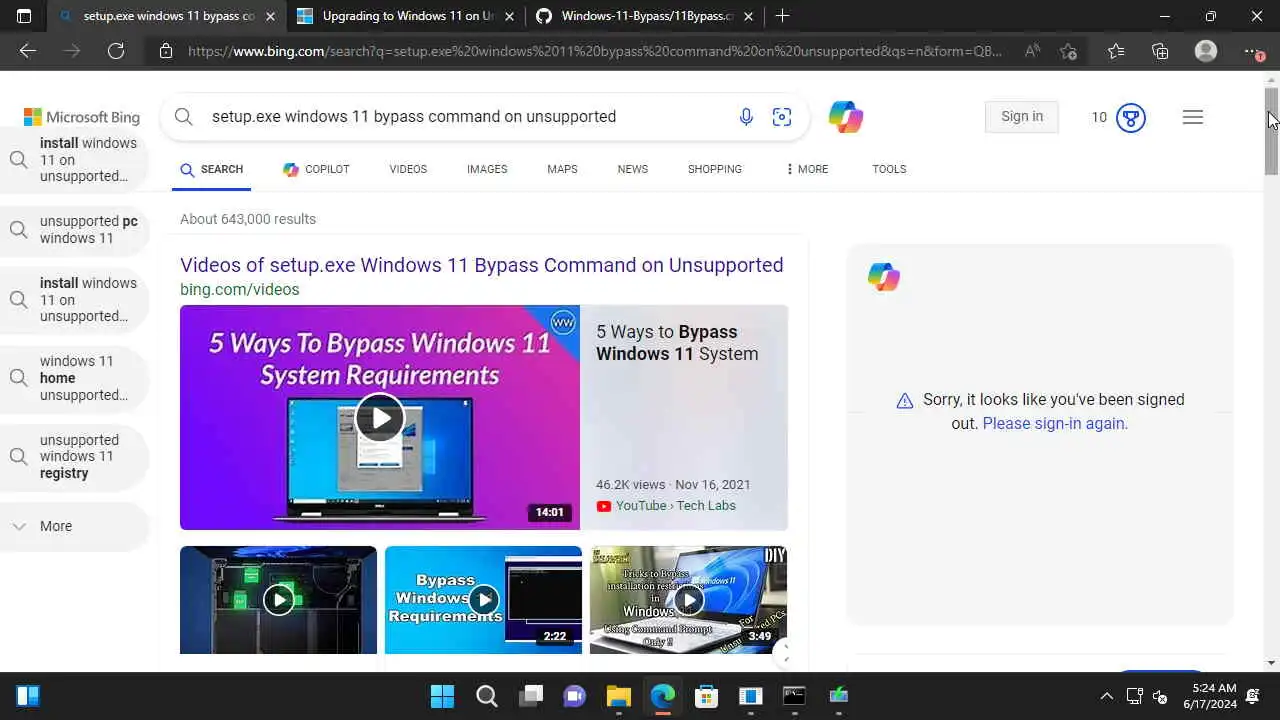Add this page to favorites
The height and width of the screenshot is (720, 1280).
pos(1068,51)
